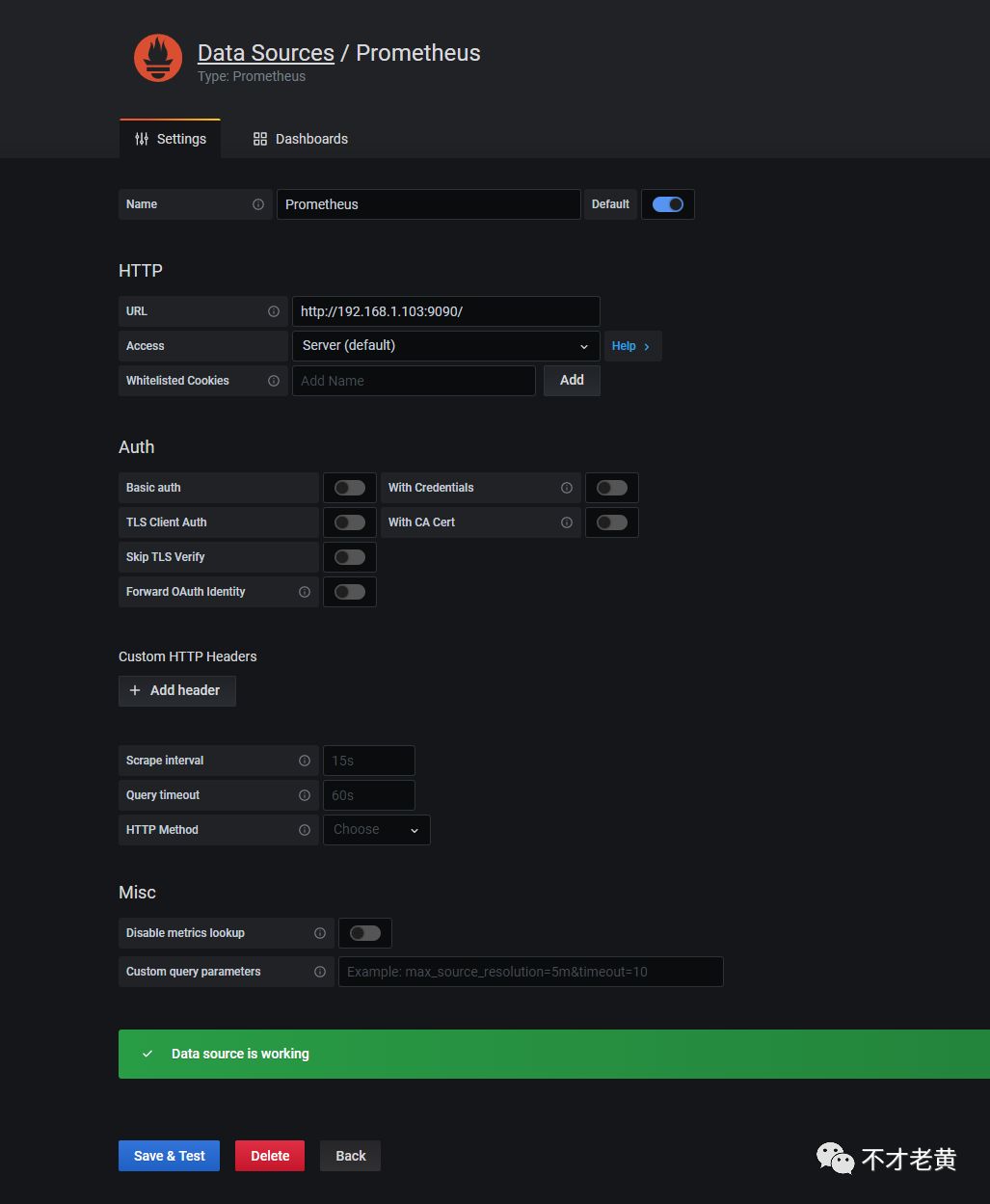Screen dimensions: 990x1204
Task: Toggle the Default data source switch
Action: [x=668, y=204]
